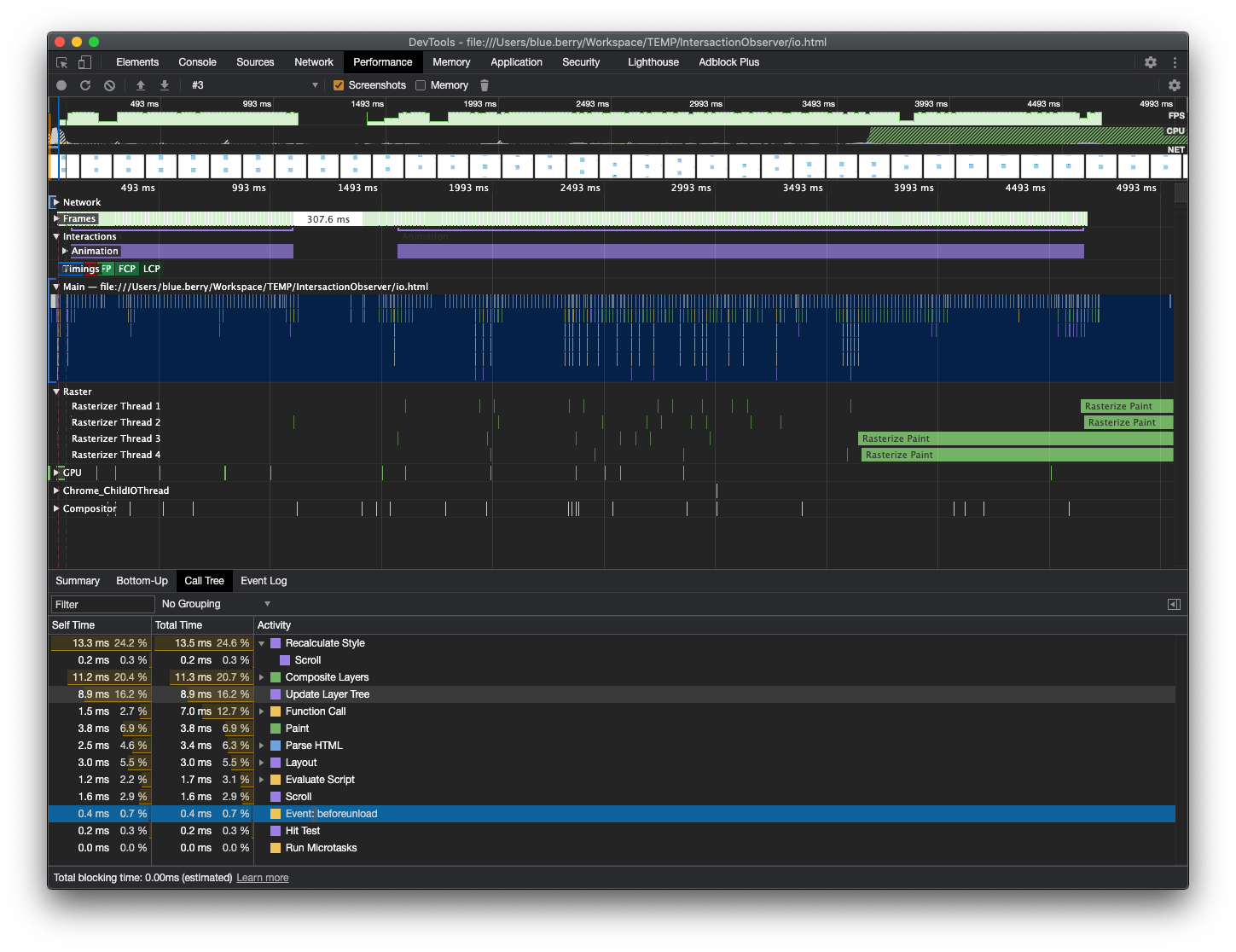
Task: Open the #3 recording selector dropdown
Action: (x=254, y=85)
